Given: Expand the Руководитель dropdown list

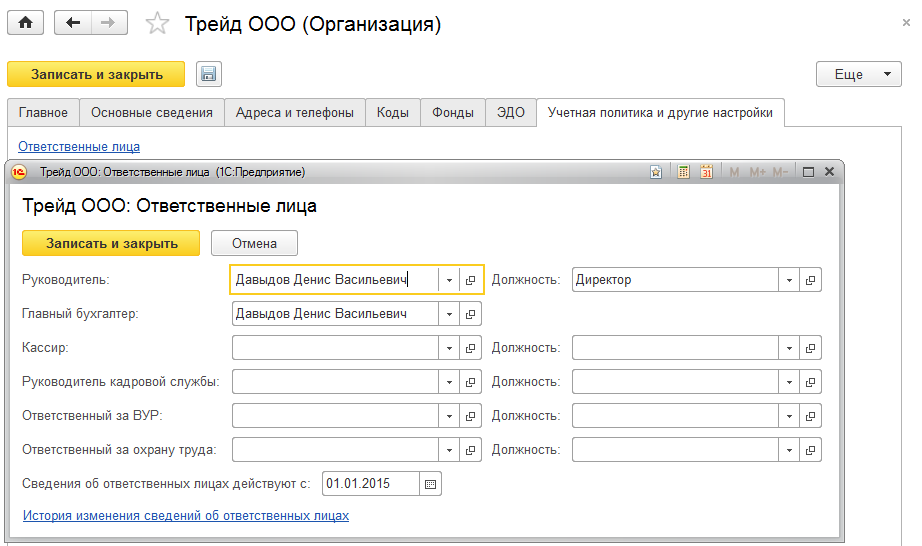Looking at the screenshot, I should coord(449,280).
